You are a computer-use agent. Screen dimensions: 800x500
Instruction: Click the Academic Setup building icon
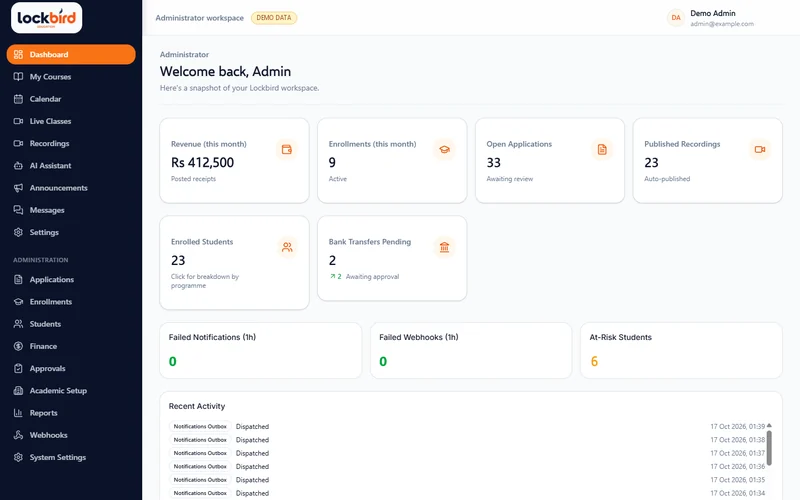click(x=18, y=390)
